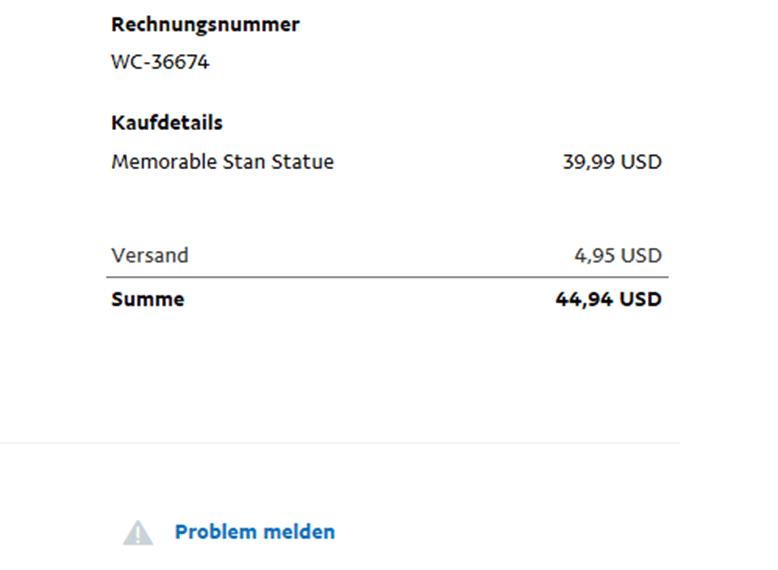Click the word Stan in item name
Screen dimensions: 778x570
(240, 162)
